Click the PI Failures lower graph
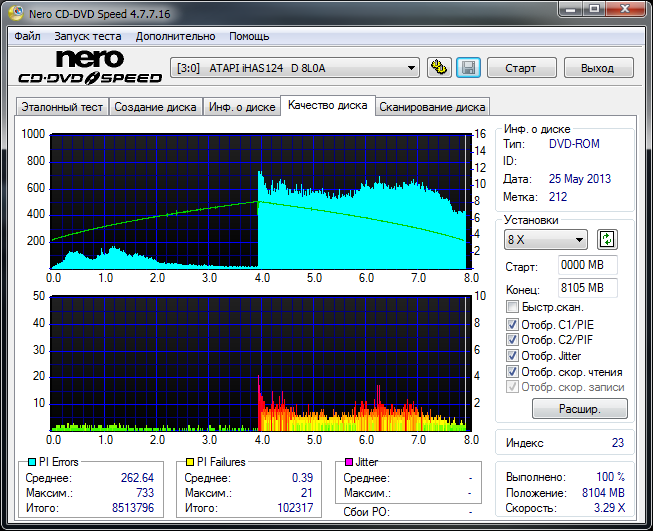Screen dimensions: 653x531 [261, 363]
